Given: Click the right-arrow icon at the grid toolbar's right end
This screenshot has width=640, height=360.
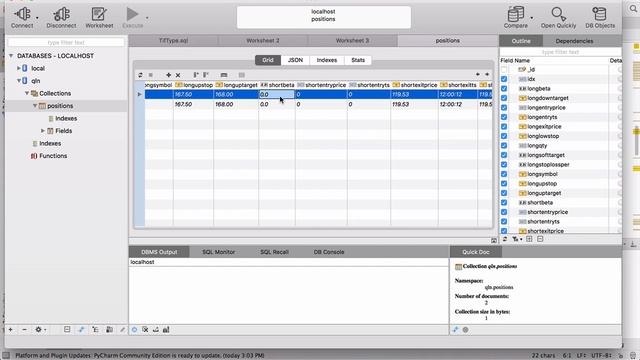Looking at the screenshot, I should point(487,74).
